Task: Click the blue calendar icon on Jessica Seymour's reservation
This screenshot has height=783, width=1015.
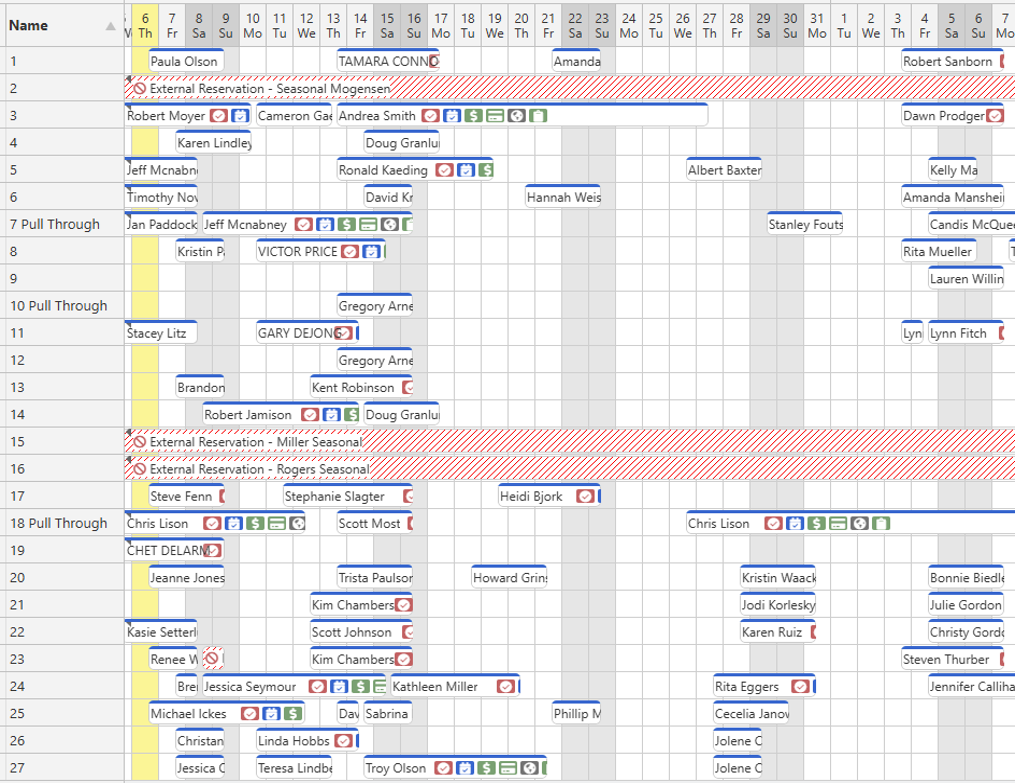Action: coord(339,687)
